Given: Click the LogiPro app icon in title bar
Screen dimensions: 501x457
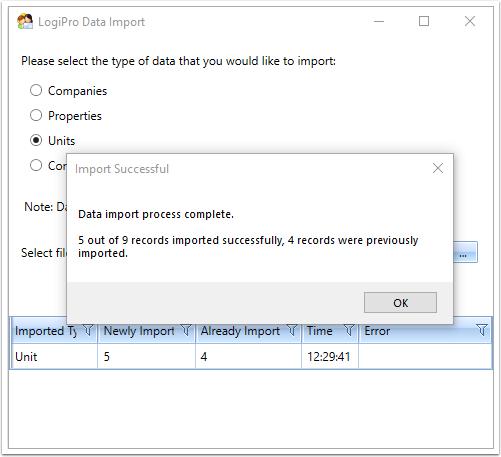Looking at the screenshot, I should click(x=25, y=21).
